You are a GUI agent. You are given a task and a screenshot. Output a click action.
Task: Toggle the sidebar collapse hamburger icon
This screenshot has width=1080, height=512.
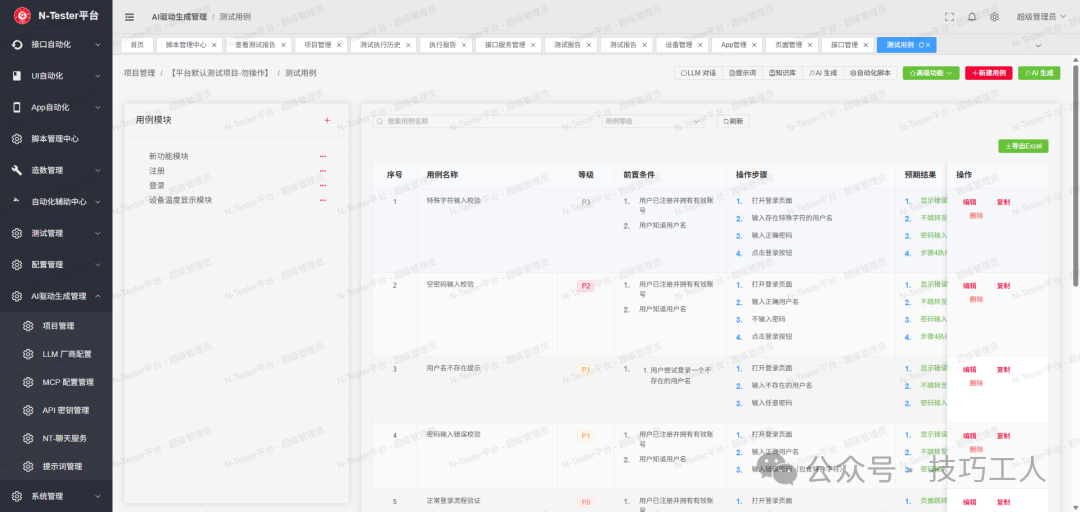click(129, 17)
